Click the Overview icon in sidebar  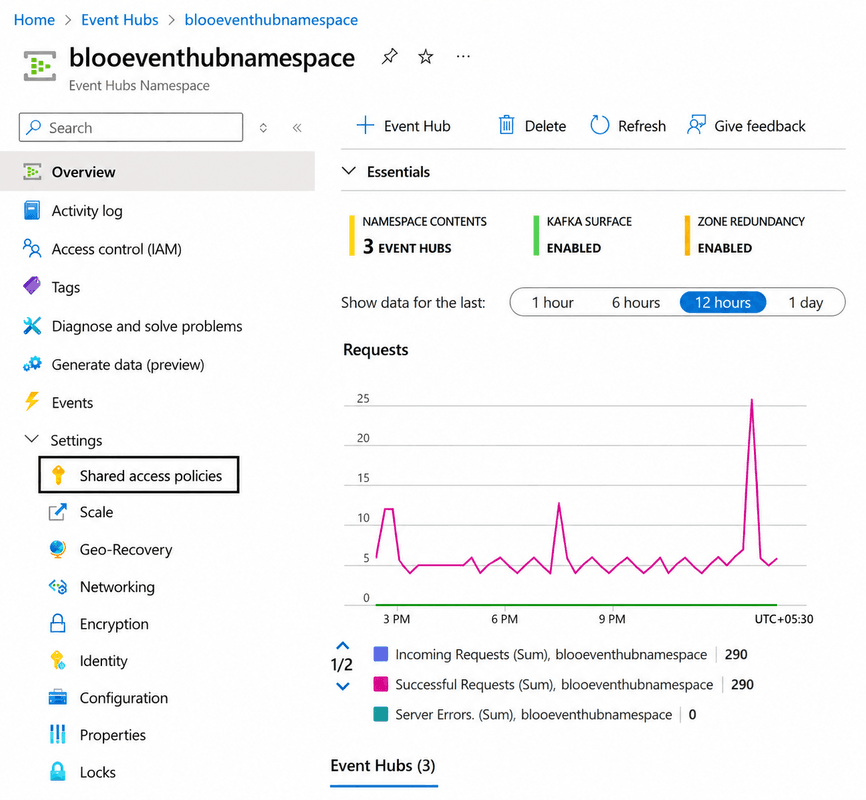32,172
